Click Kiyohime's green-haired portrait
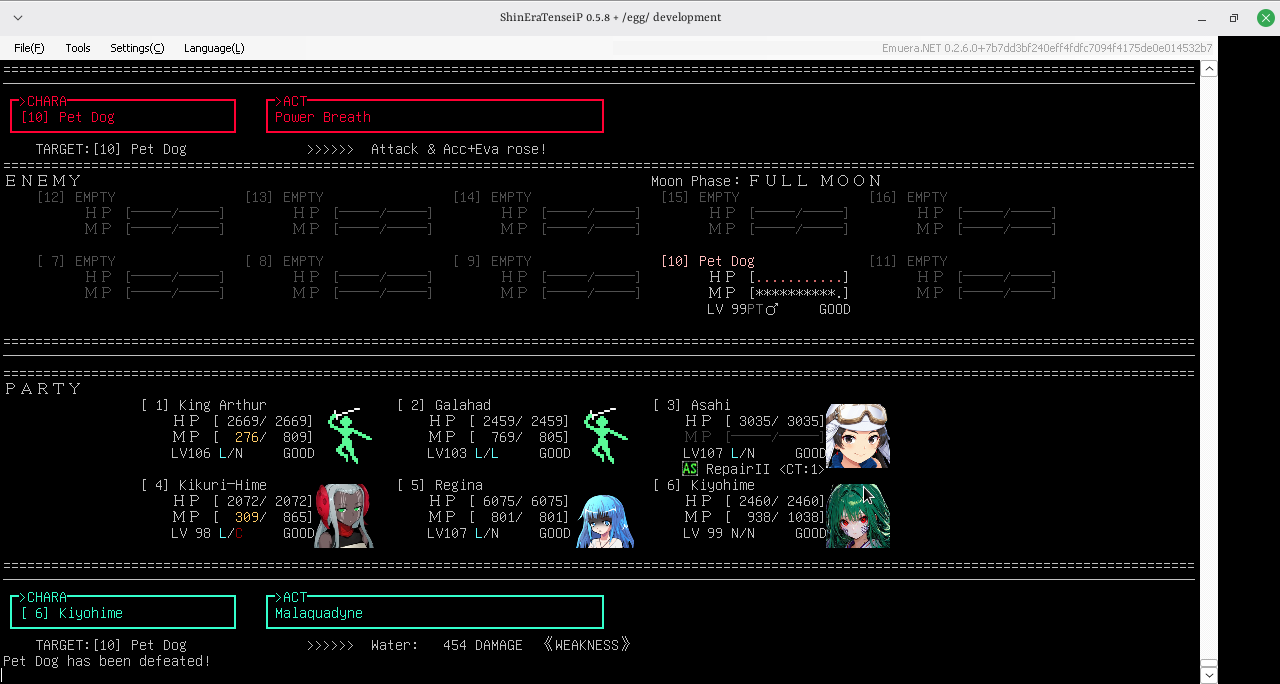The height and width of the screenshot is (684, 1280). (857, 516)
